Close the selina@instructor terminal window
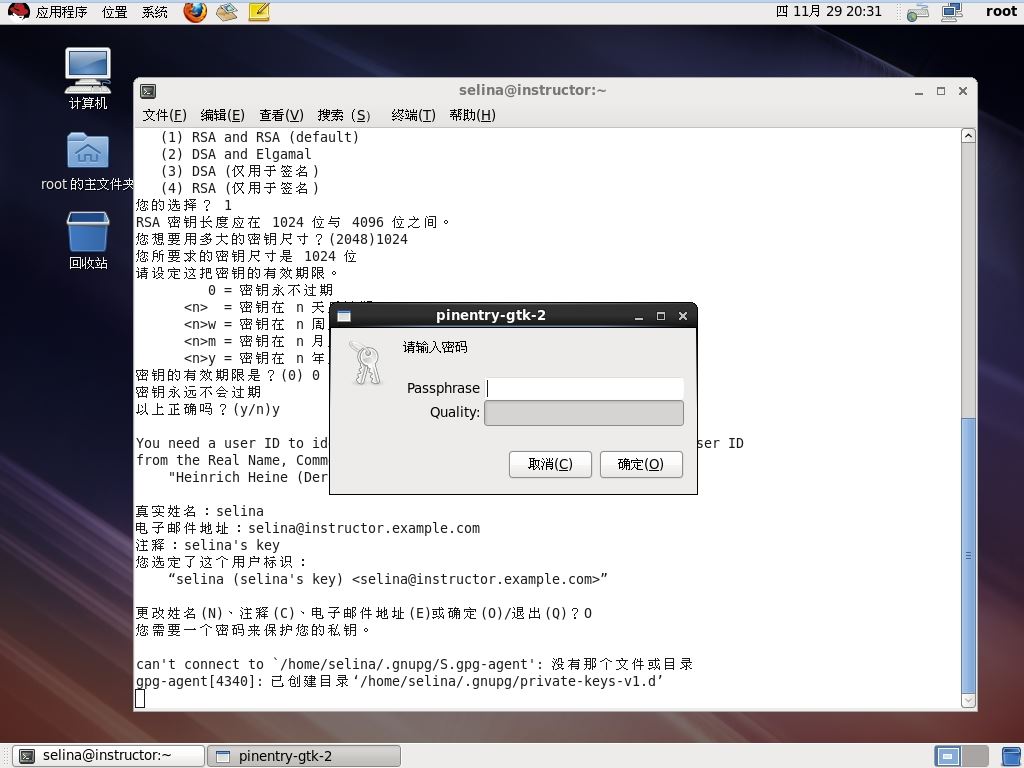Screen dimensions: 1024x768 963,91
